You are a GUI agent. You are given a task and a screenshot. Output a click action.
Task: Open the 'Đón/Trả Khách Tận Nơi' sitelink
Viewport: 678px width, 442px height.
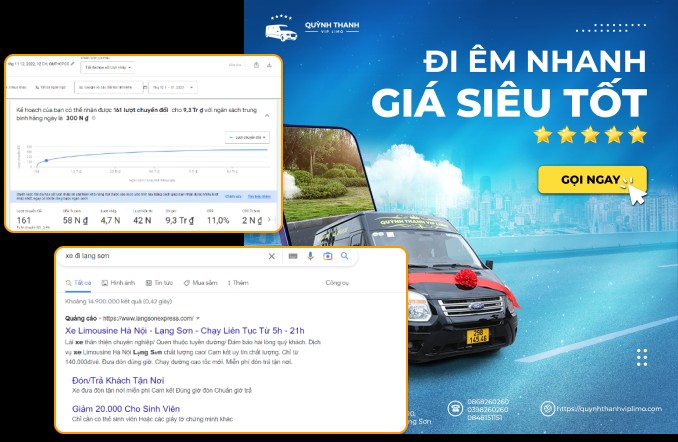pos(118,381)
